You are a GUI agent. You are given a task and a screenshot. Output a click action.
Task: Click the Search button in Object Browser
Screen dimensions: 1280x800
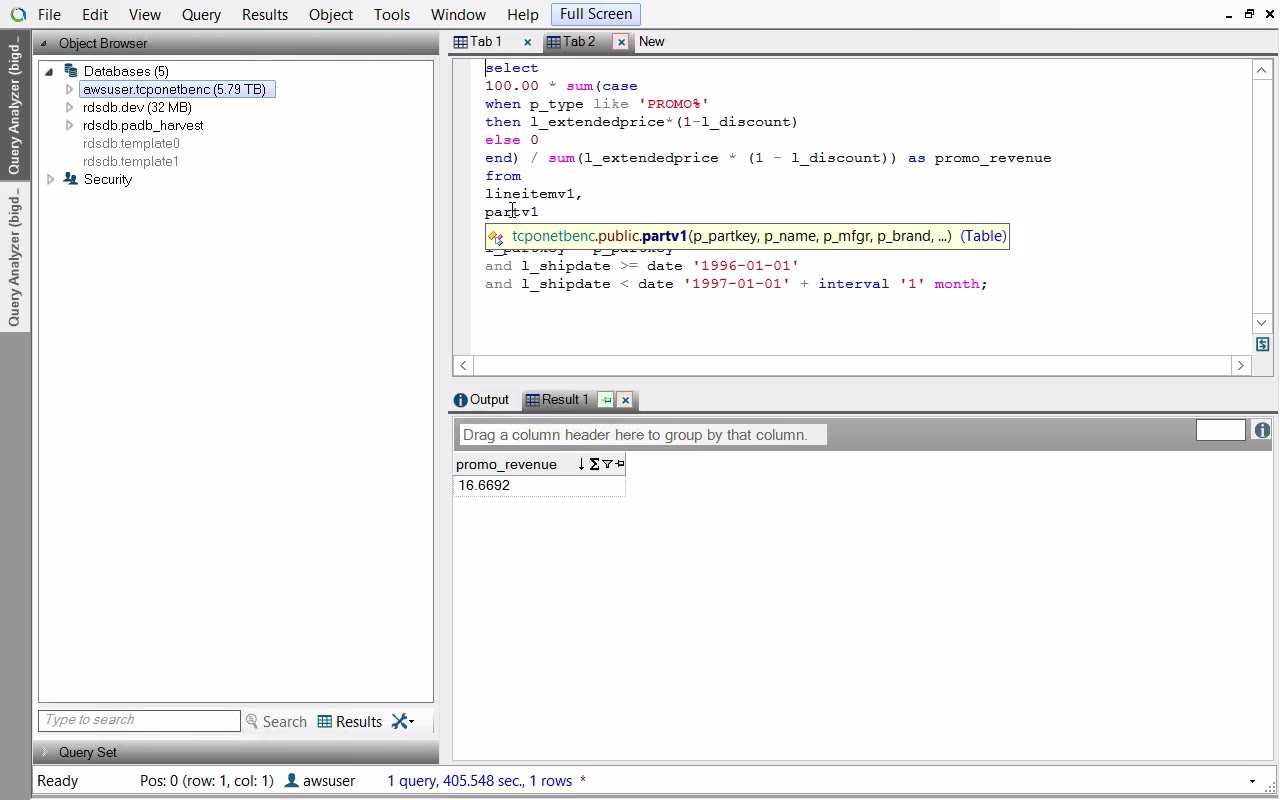(x=276, y=722)
